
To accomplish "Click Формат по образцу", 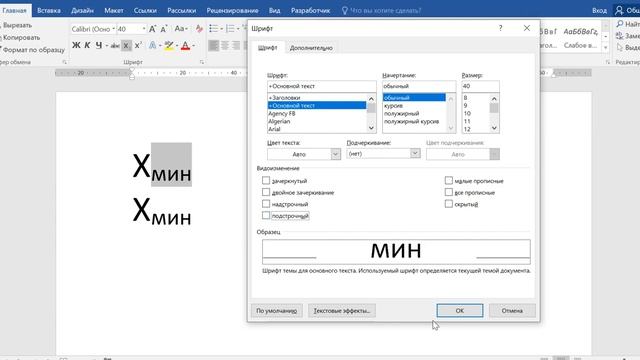I will (33, 50).
